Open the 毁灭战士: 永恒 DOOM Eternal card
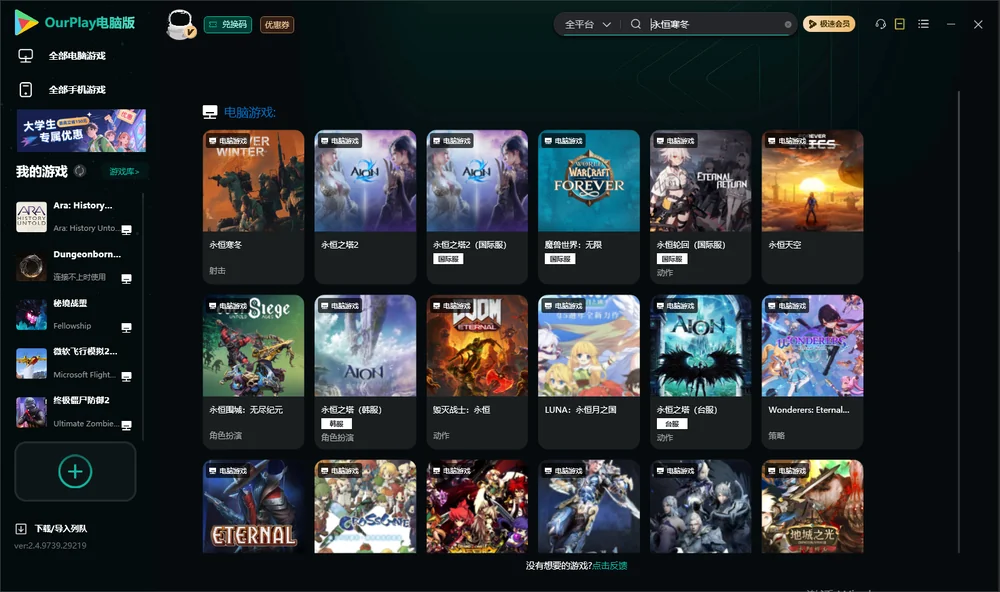 click(477, 372)
